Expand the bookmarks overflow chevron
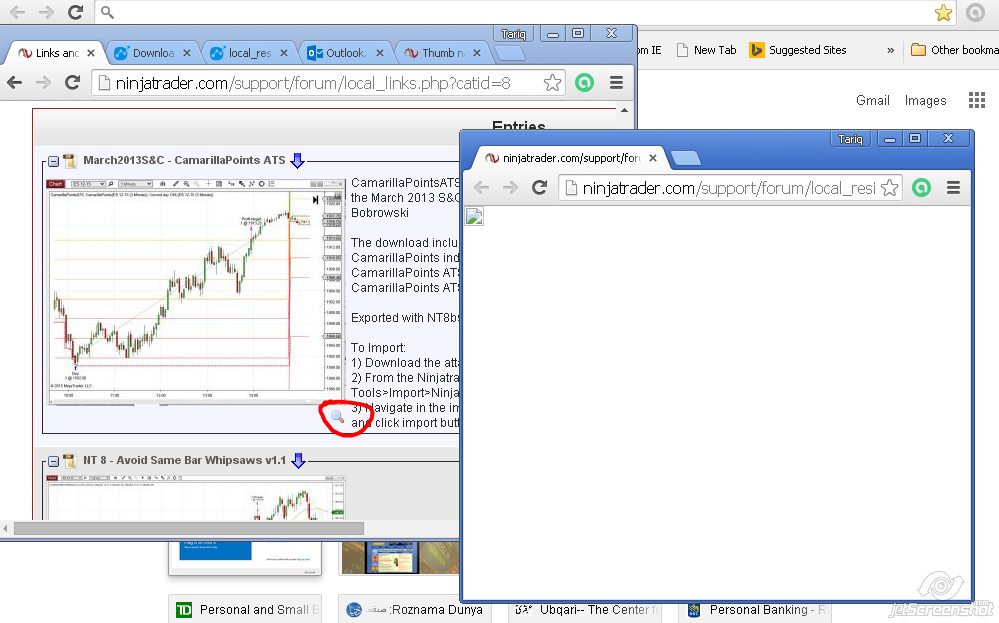999x623 pixels. (x=890, y=50)
